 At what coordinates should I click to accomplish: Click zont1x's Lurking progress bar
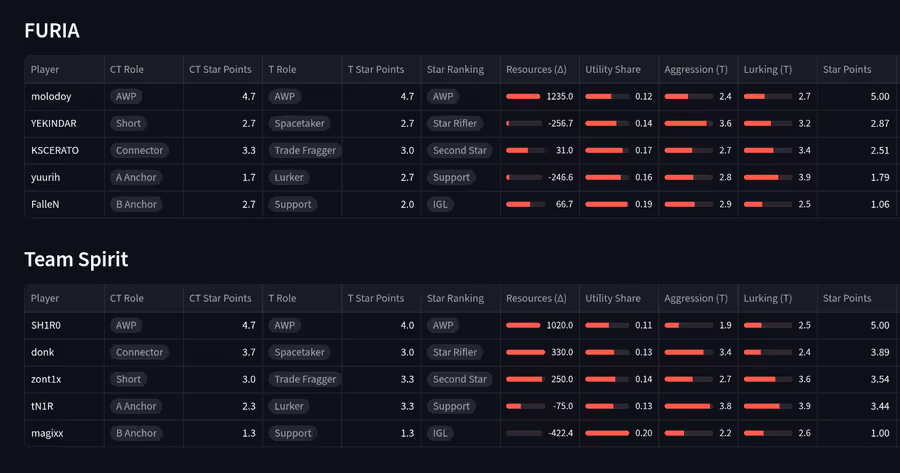[767, 379]
